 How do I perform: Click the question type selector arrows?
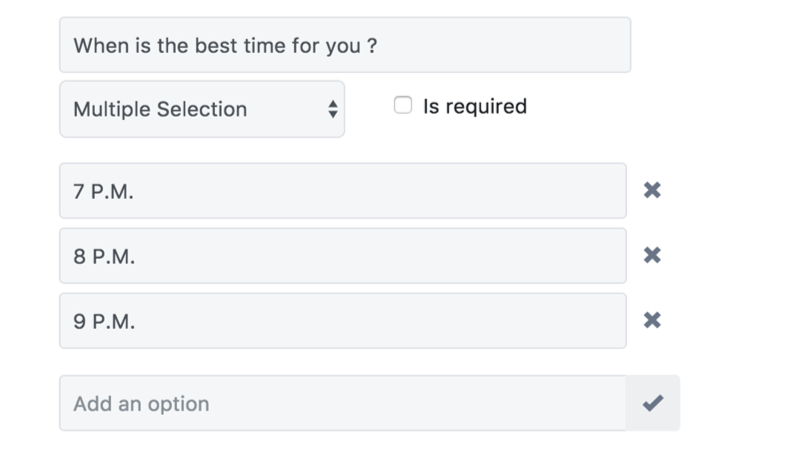(332, 109)
